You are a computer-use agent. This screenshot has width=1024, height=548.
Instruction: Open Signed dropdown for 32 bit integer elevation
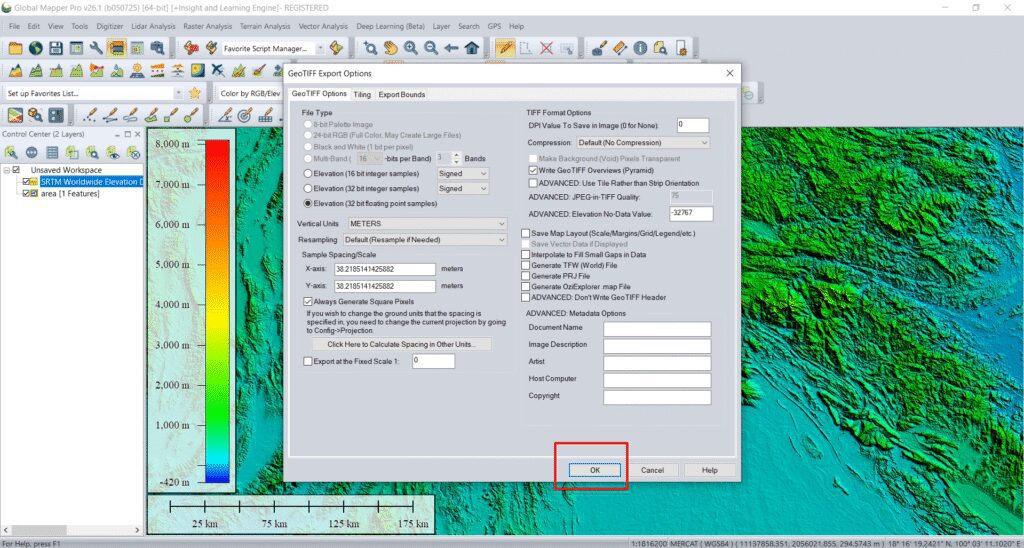pos(462,189)
